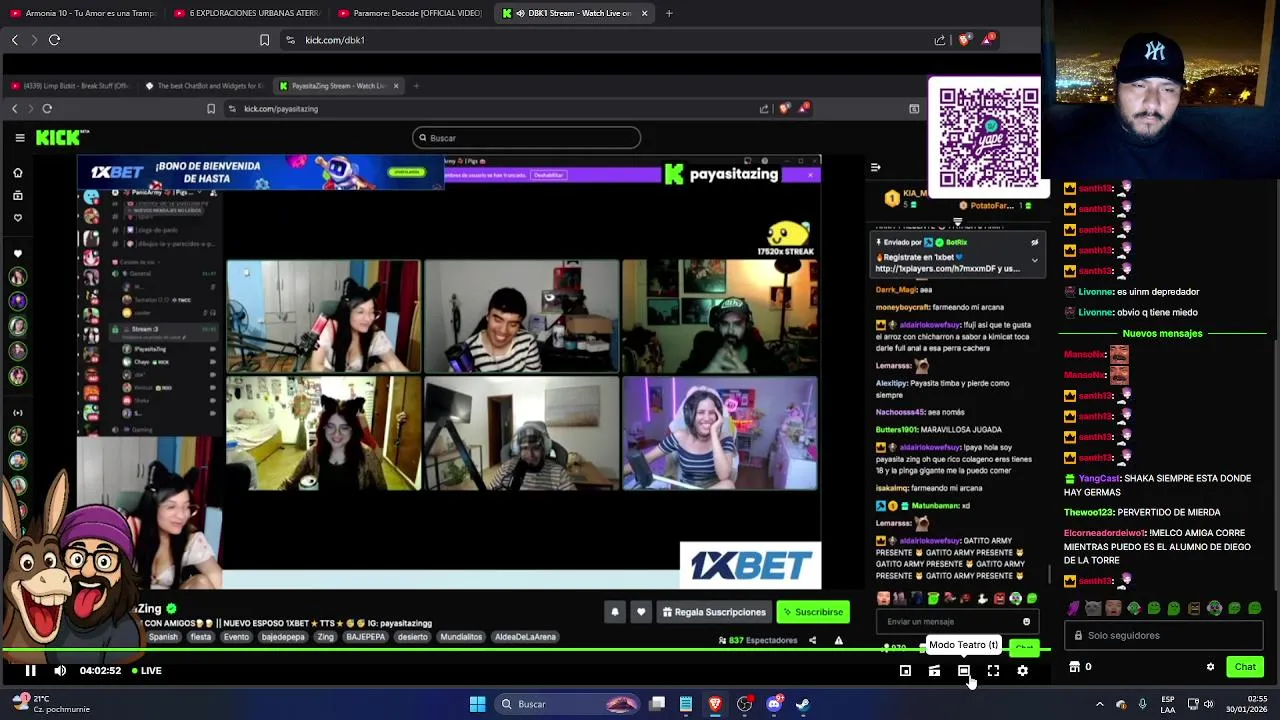Switch to Paramore: Decode tab
Image resolution: width=1280 pixels, height=720 pixels.
tap(410, 13)
